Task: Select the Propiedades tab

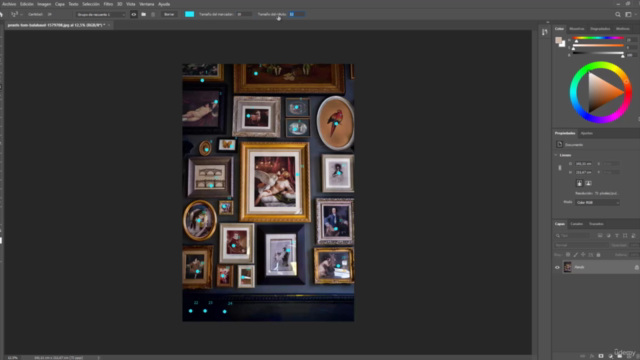Action: pyautogui.click(x=565, y=133)
